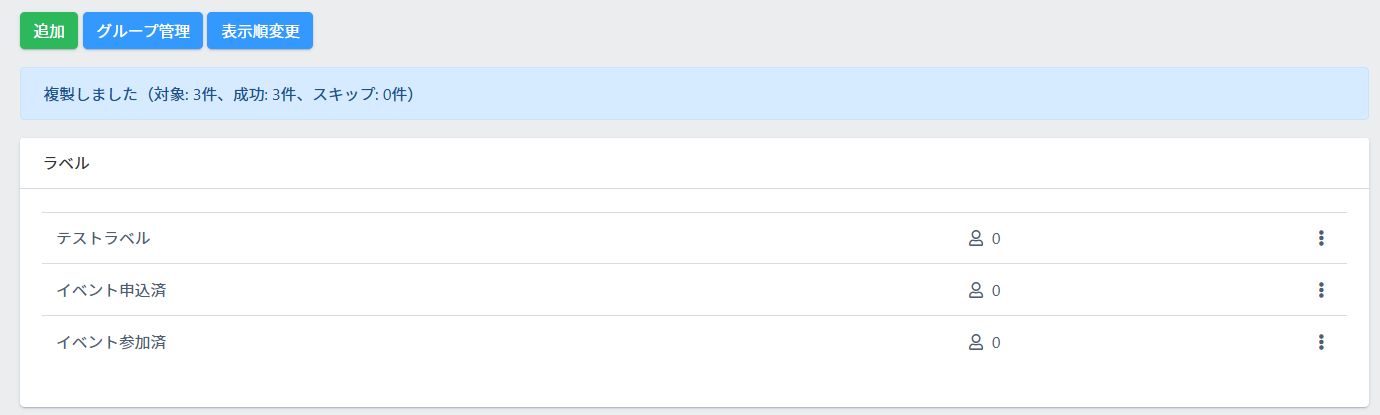Select the イベント参加済 label name

point(111,342)
